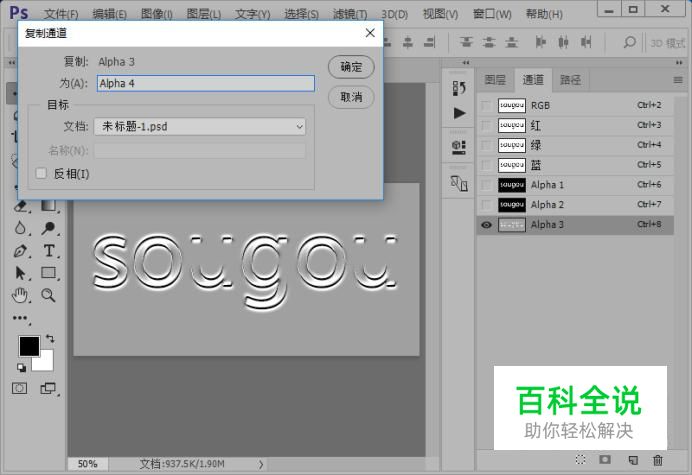Select the Hand tool
Screen dimensions: 692x475
(x=20, y=295)
